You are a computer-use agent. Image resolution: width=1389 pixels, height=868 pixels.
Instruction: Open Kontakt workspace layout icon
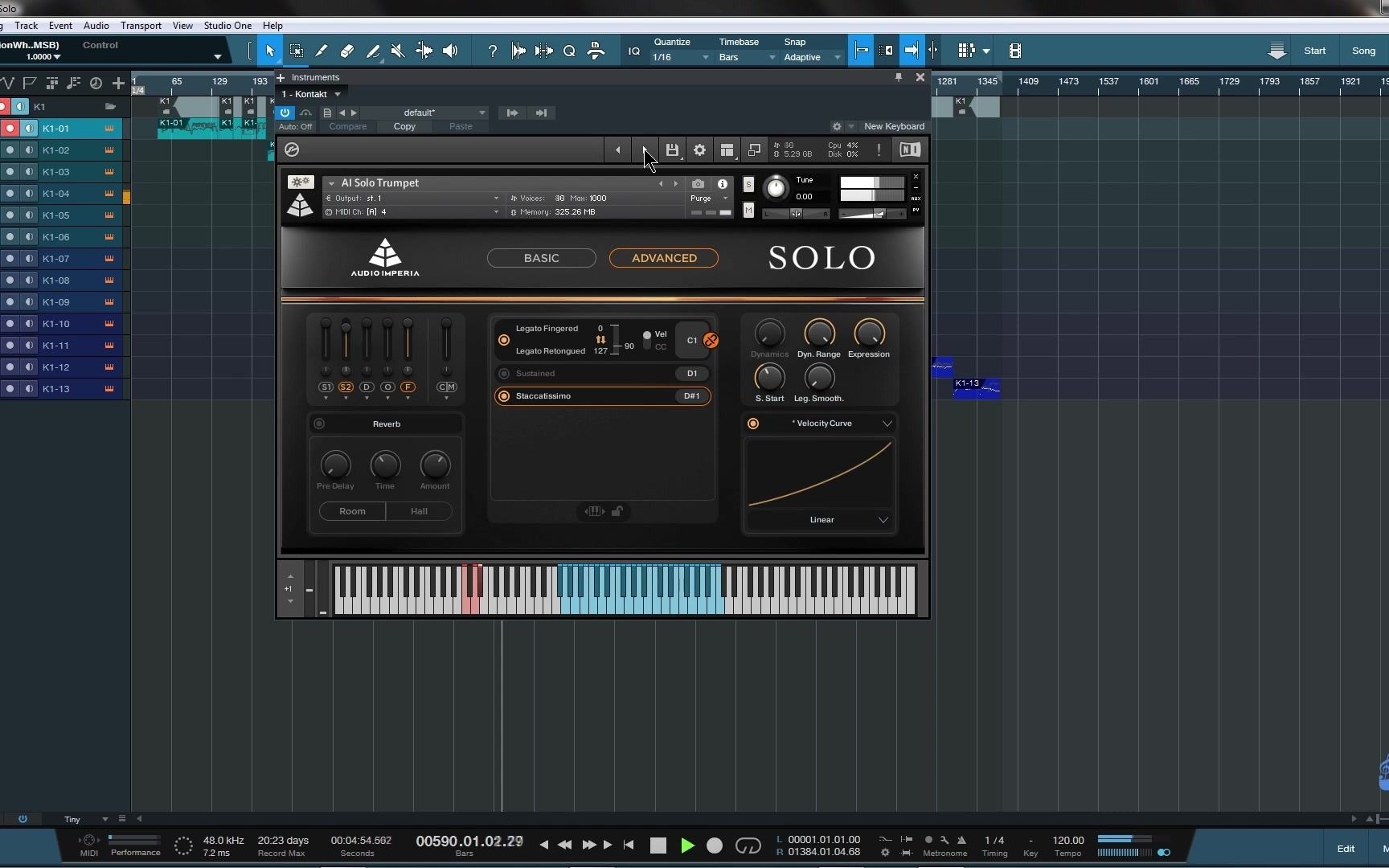(727, 149)
